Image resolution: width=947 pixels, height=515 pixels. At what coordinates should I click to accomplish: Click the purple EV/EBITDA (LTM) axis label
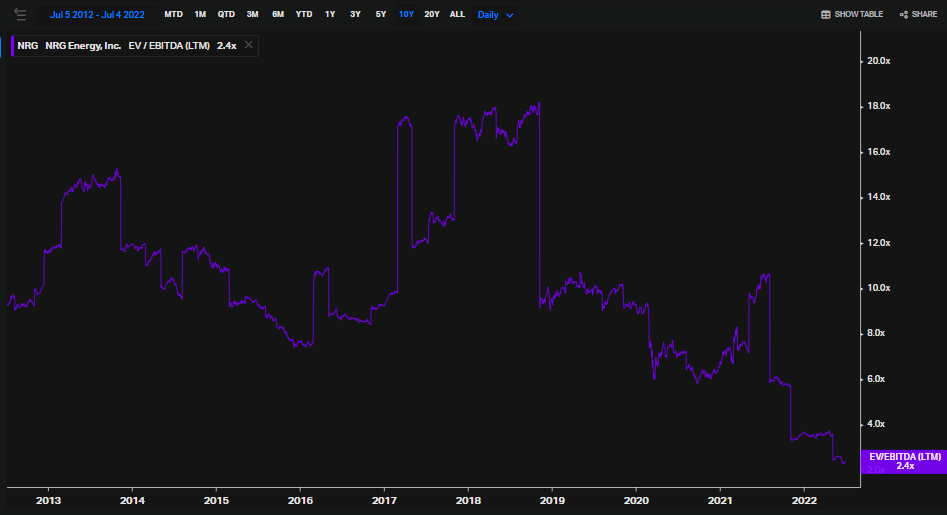point(904,460)
